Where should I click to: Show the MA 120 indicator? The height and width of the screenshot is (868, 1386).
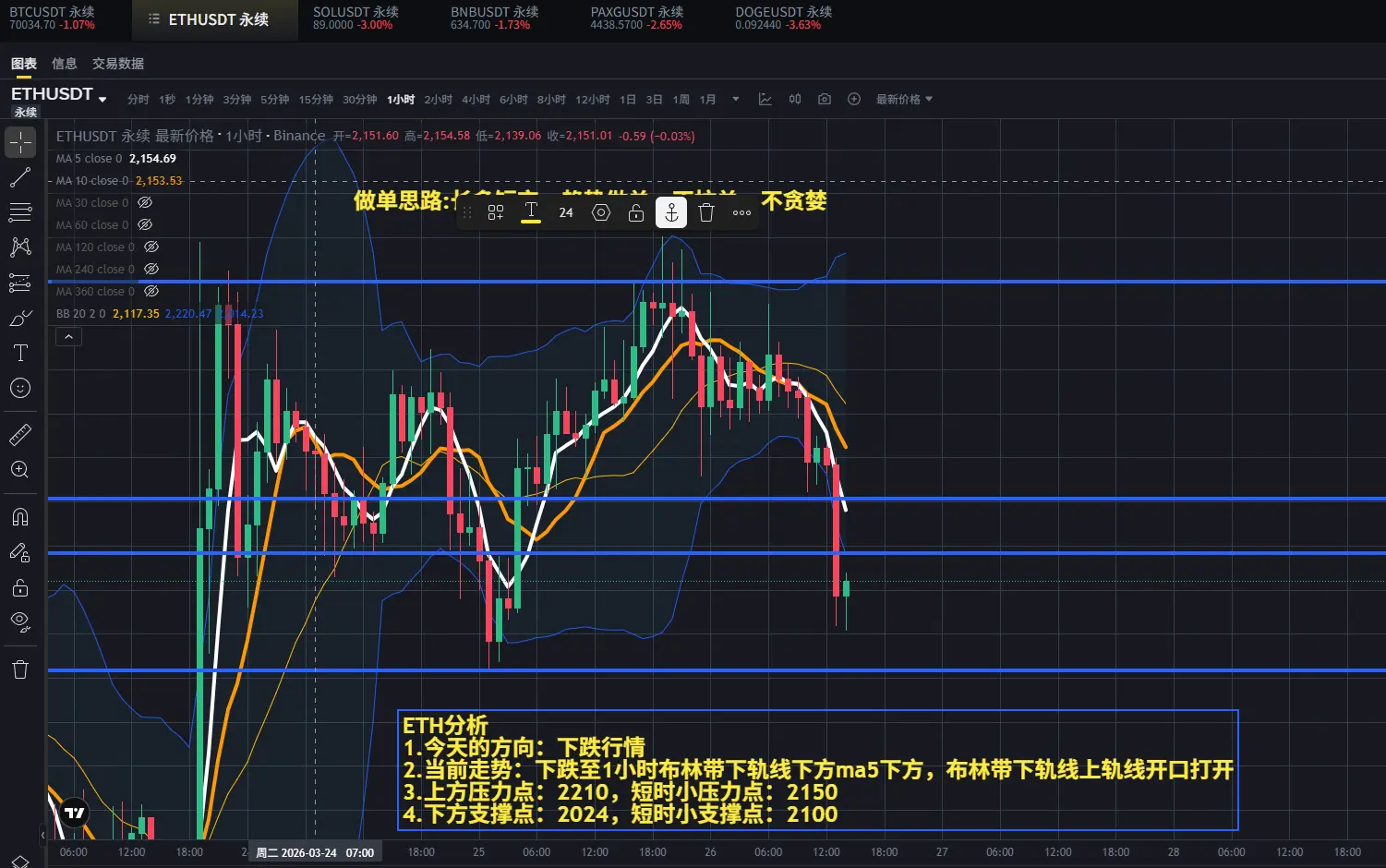point(151,247)
